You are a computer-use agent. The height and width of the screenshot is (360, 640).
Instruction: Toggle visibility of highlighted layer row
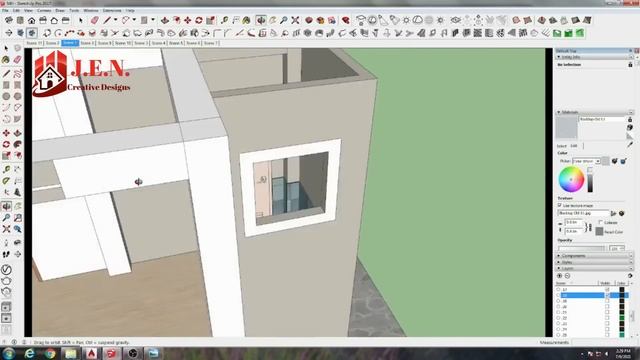[x=607, y=295]
